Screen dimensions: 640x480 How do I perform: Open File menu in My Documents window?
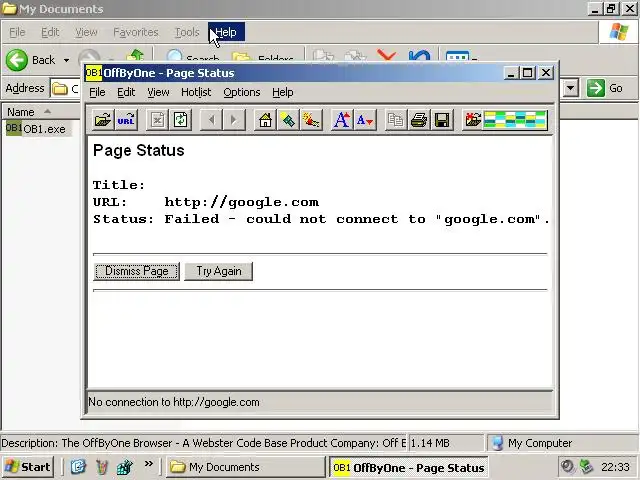pyautogui.click(x=17, y=32)
